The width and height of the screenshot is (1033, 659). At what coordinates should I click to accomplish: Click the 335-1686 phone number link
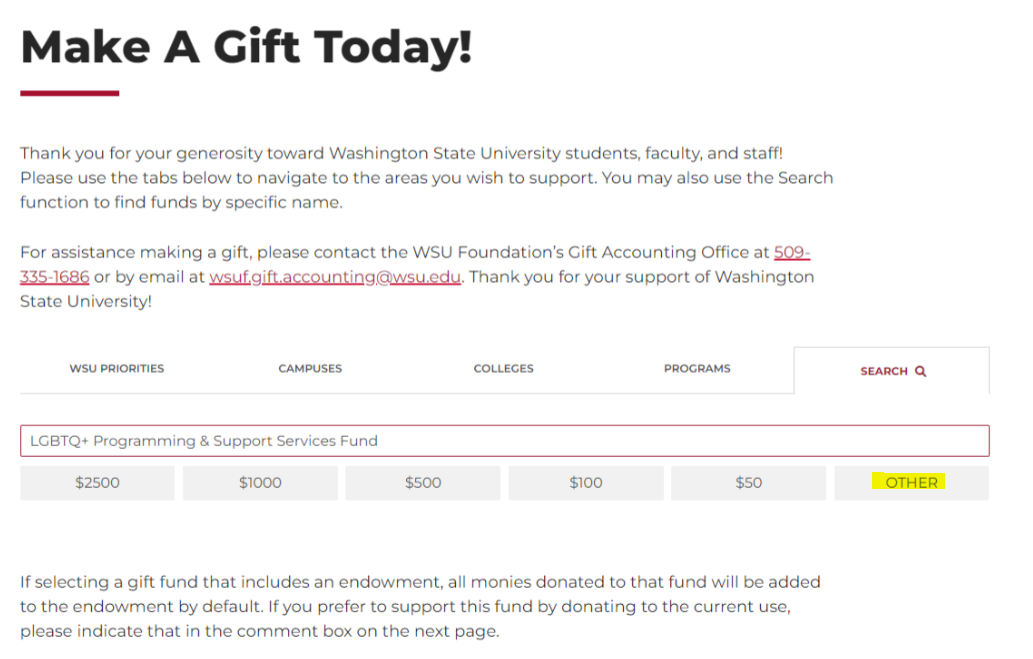pos(55,277)
